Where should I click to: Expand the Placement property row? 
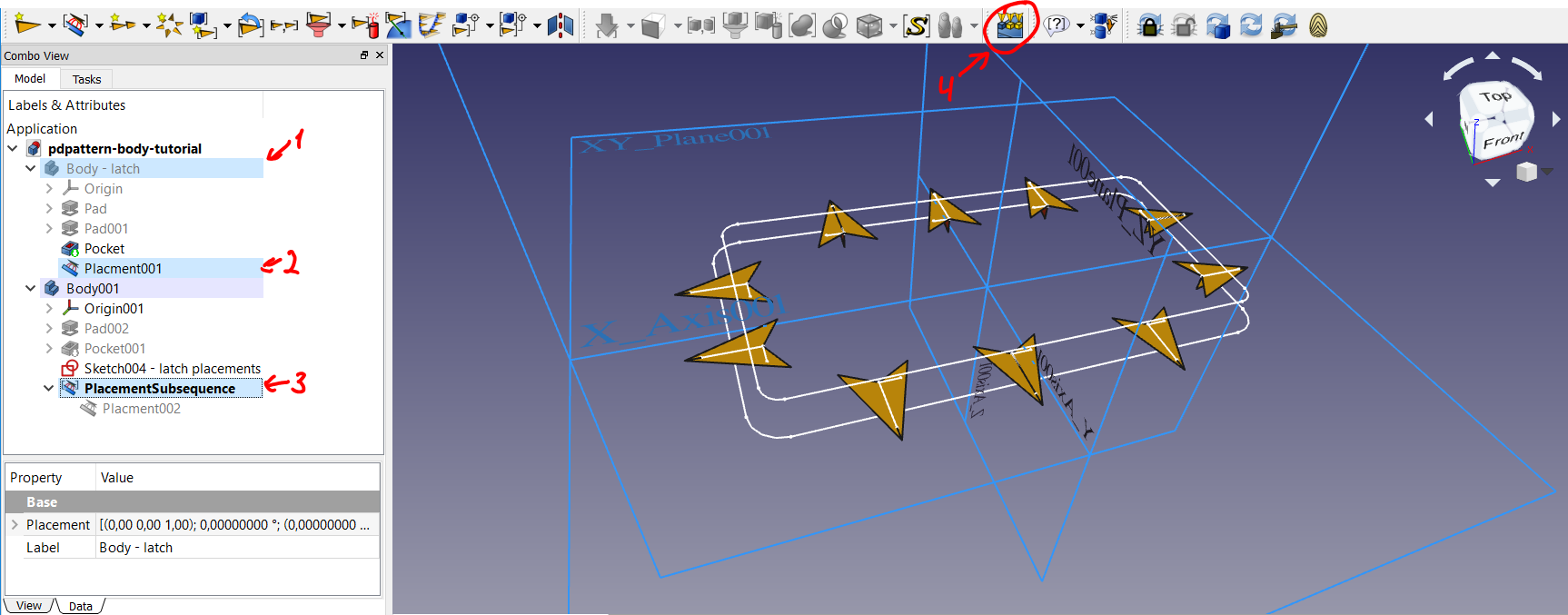15,525
